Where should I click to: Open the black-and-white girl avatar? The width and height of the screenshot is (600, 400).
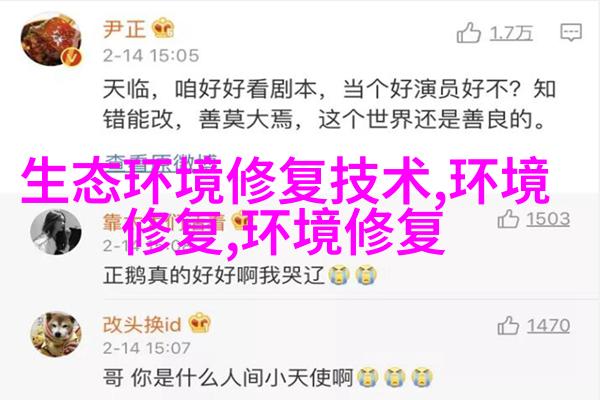pyautogui.click(x=56, y=232)
